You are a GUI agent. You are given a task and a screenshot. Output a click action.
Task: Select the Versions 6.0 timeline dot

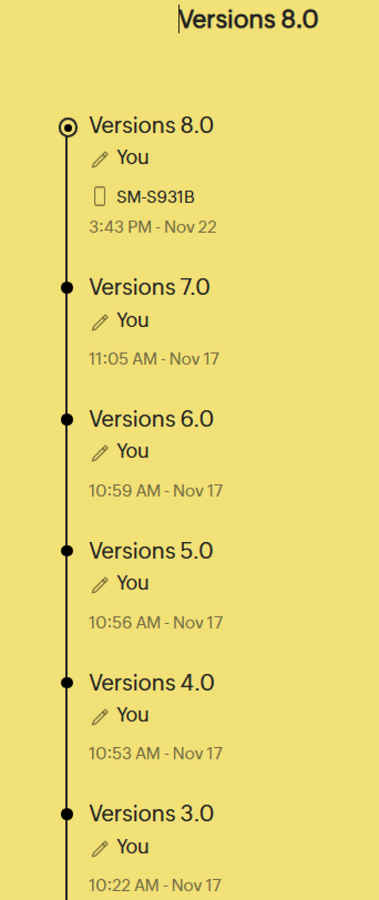pos(67,420)
